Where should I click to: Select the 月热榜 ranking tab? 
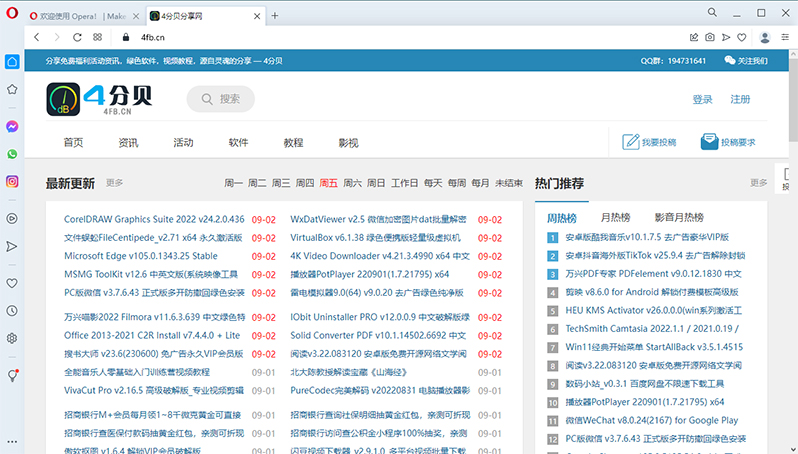point(615,218)
